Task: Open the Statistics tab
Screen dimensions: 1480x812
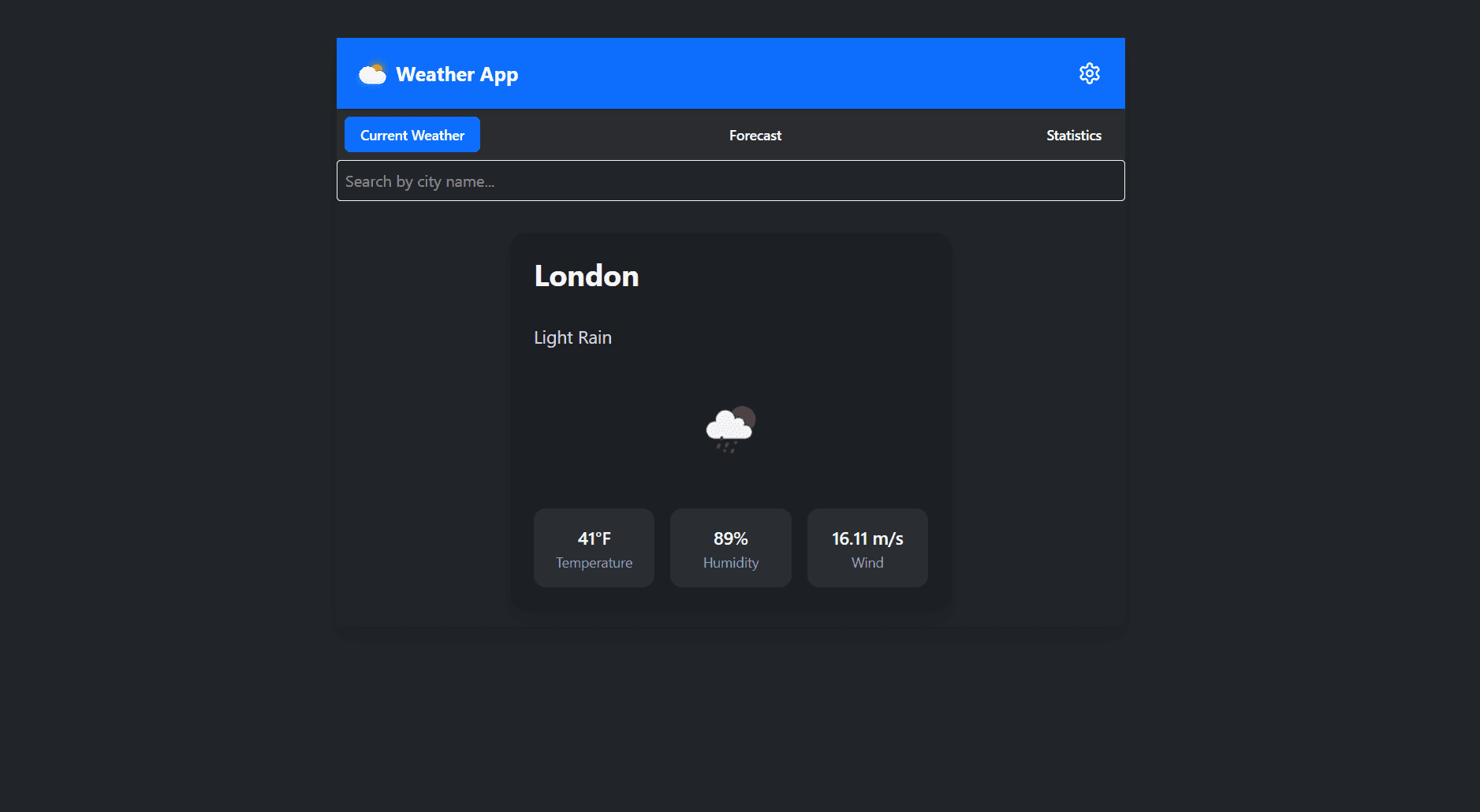Action: coord(1073,135)
